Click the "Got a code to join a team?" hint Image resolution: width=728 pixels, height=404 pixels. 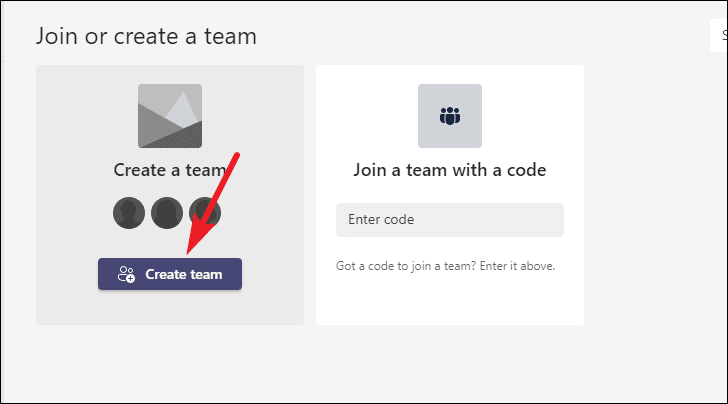[x=406, y=266]
